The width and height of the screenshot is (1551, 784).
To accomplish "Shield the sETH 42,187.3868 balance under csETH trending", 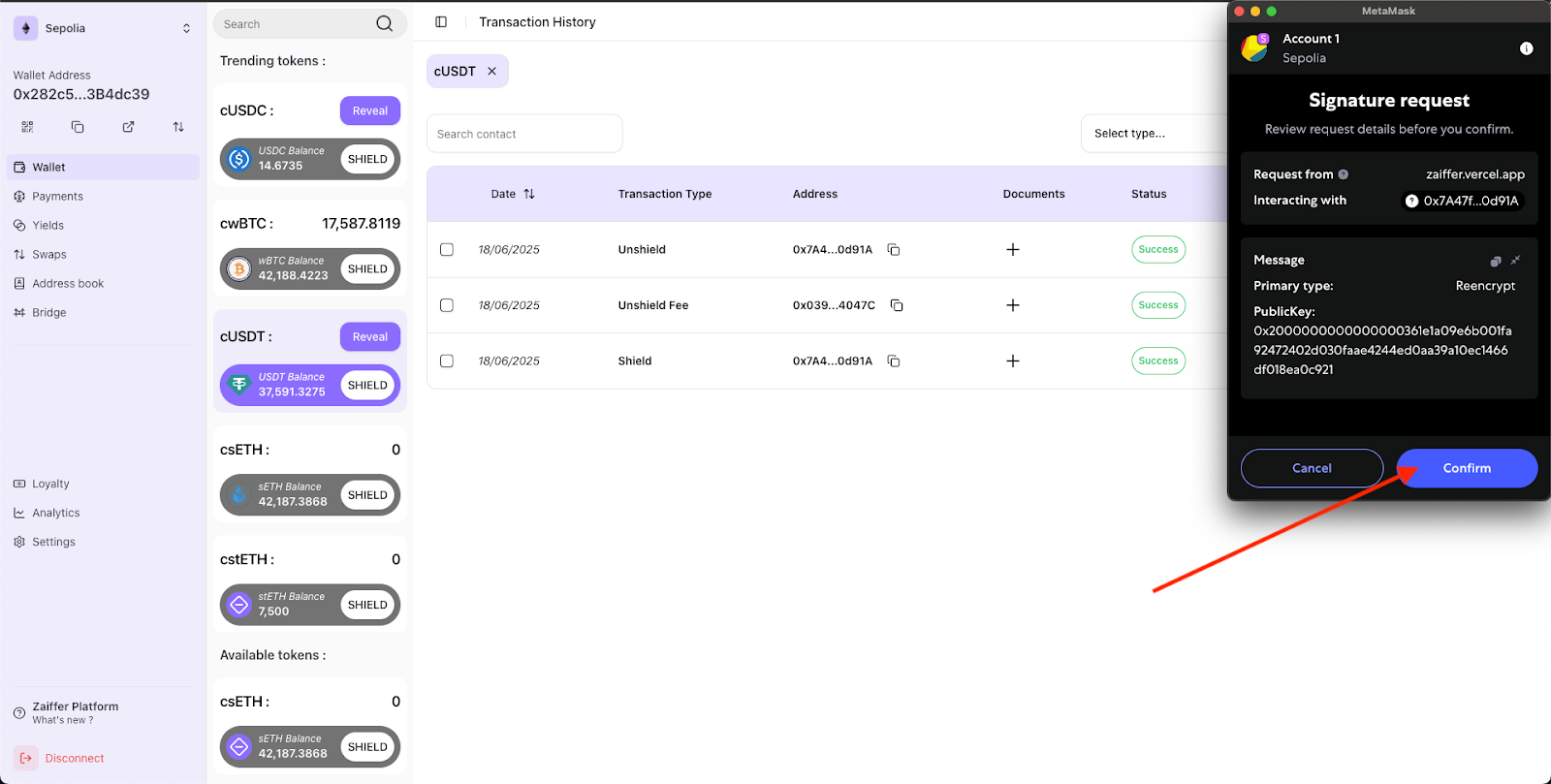I will click(367, 494).
